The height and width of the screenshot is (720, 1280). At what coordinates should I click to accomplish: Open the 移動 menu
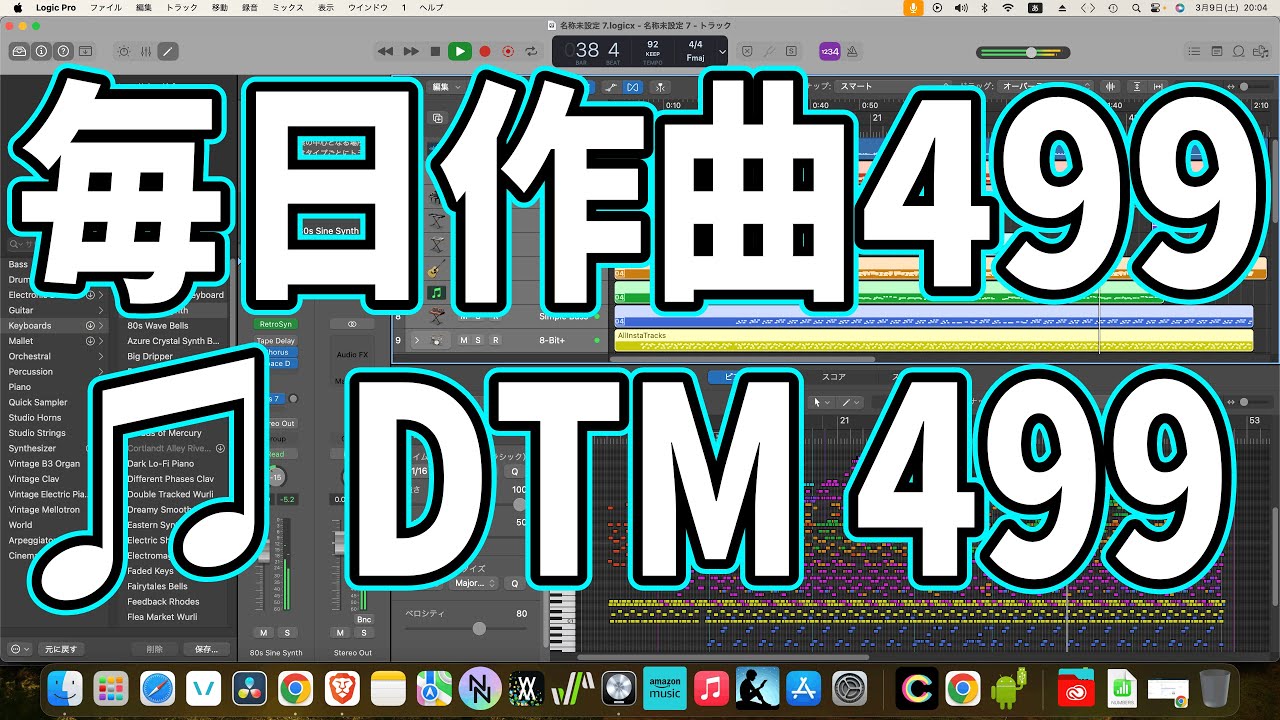[x=219, y=7]
